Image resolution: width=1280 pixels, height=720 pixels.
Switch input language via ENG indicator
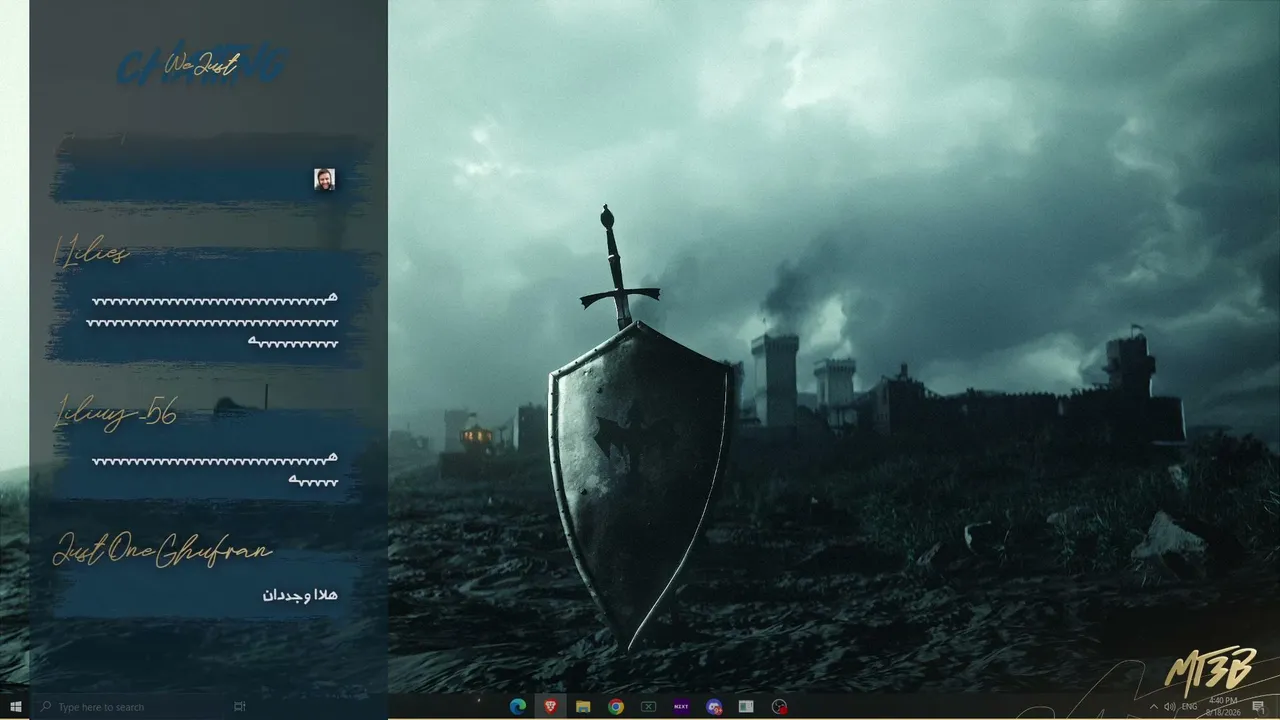coord(1189,706)
